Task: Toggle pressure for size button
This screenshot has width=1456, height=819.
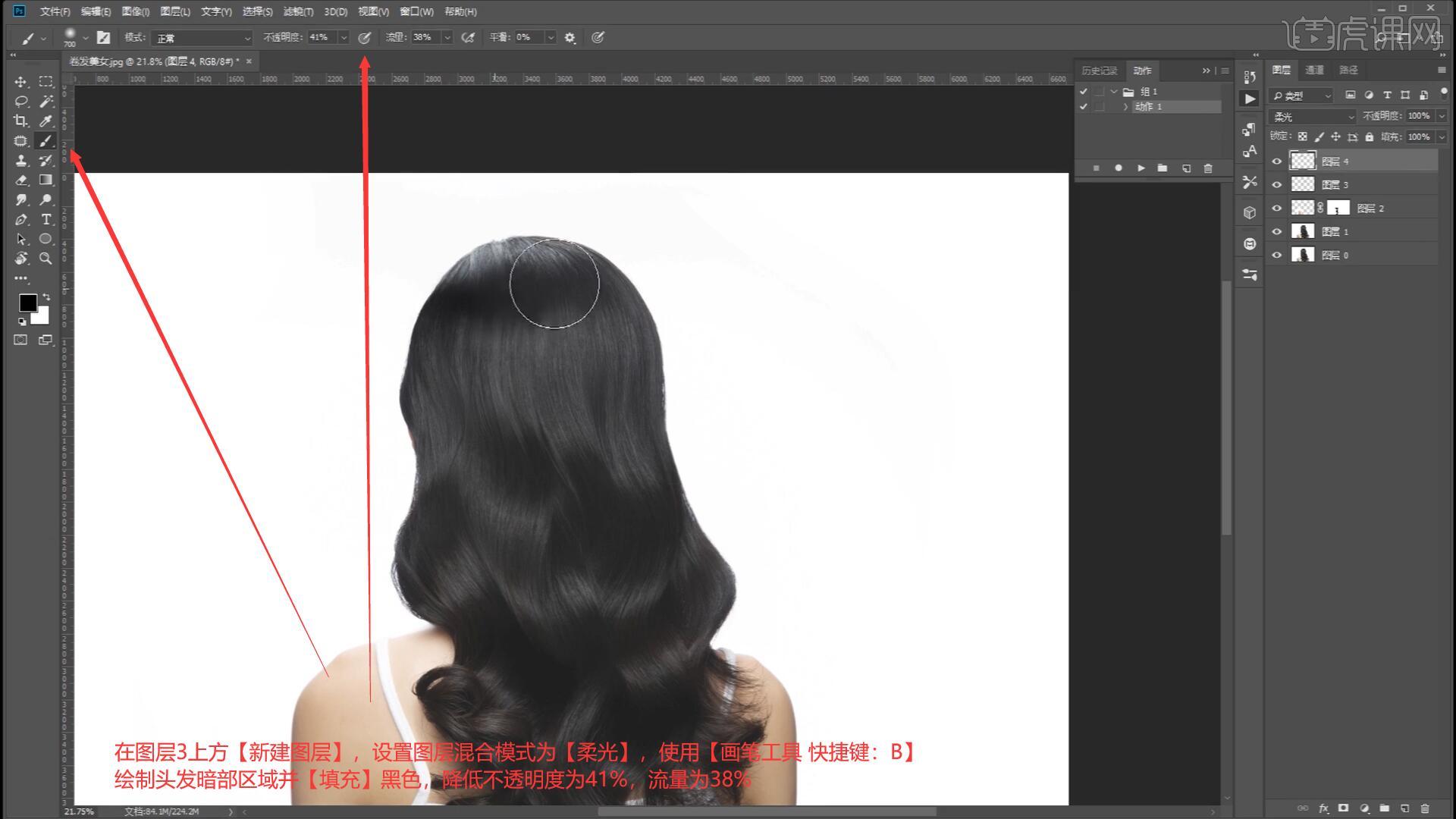Action: click(598, 37)
